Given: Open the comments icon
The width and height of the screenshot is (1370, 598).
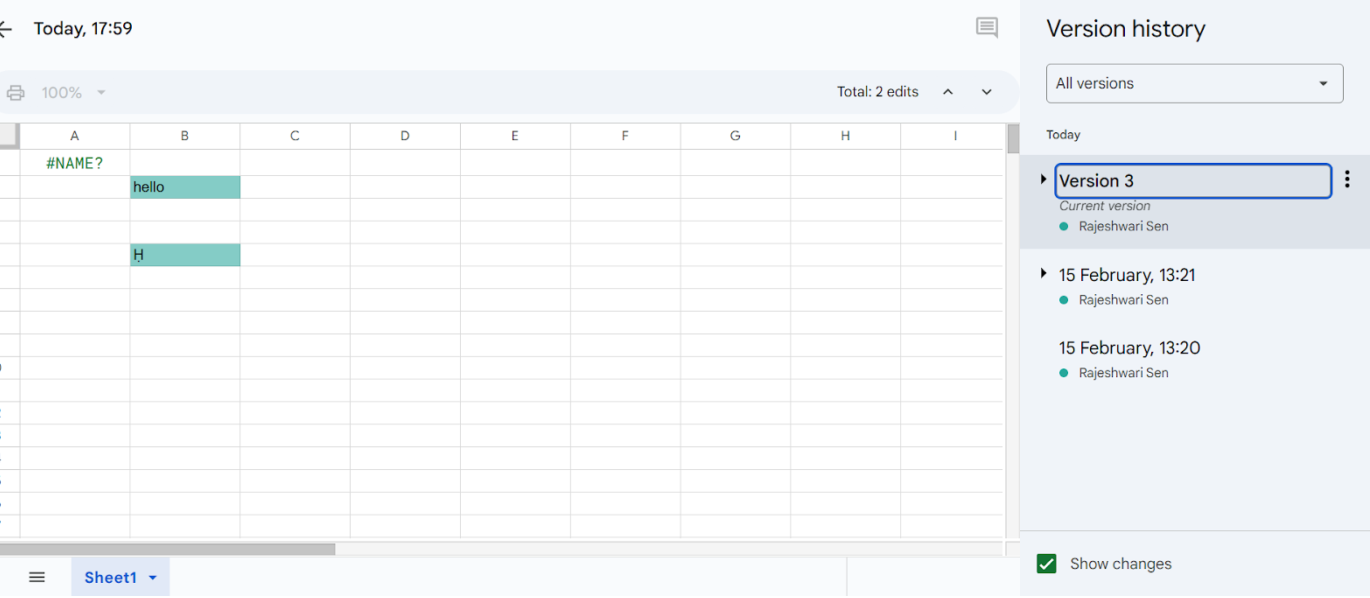Looking at the screenshot, I should (987, 28).
